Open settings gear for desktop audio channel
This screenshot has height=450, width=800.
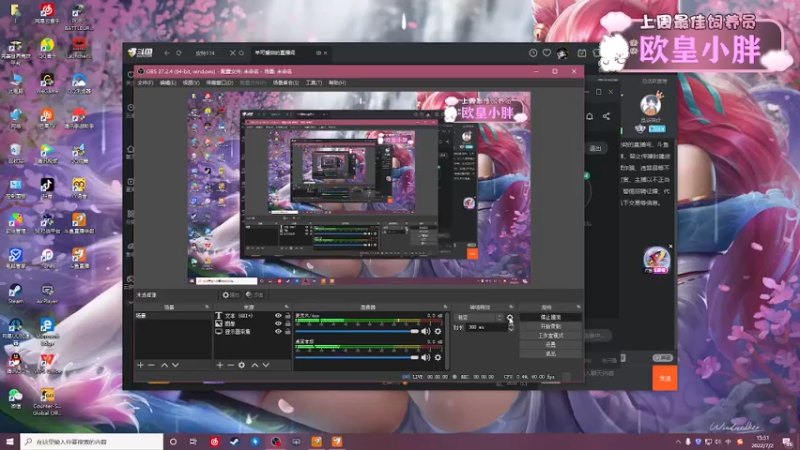[438, 358]
